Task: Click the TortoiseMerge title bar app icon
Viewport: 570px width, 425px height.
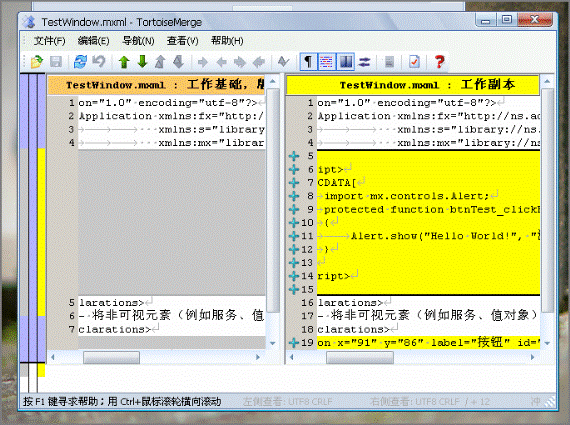Action: 30,22
